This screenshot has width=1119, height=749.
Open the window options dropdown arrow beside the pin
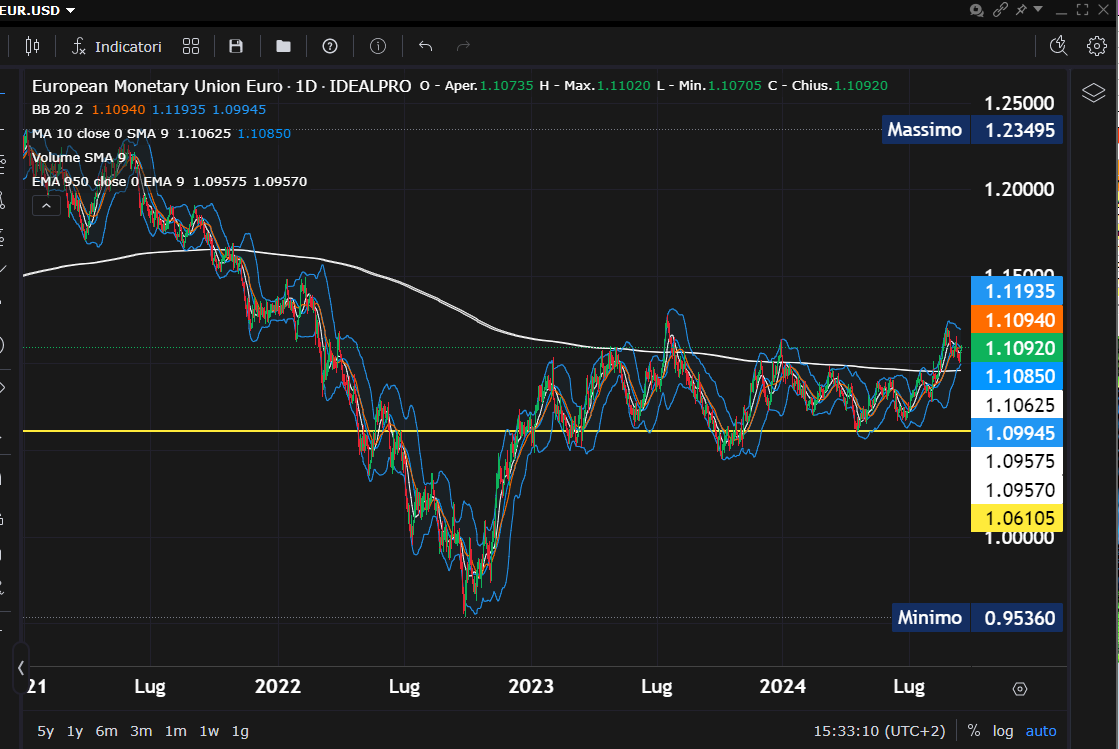point(1038,9)
